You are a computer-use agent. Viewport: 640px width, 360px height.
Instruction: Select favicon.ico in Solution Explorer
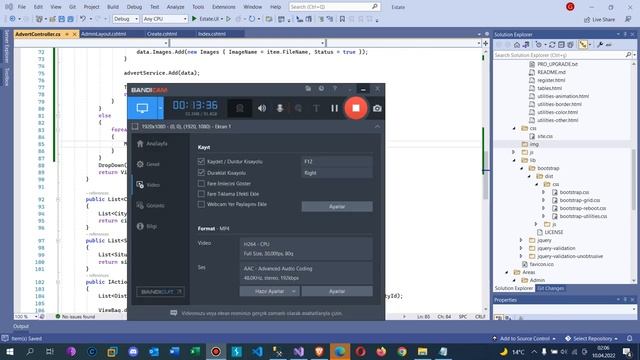(542, 264)
